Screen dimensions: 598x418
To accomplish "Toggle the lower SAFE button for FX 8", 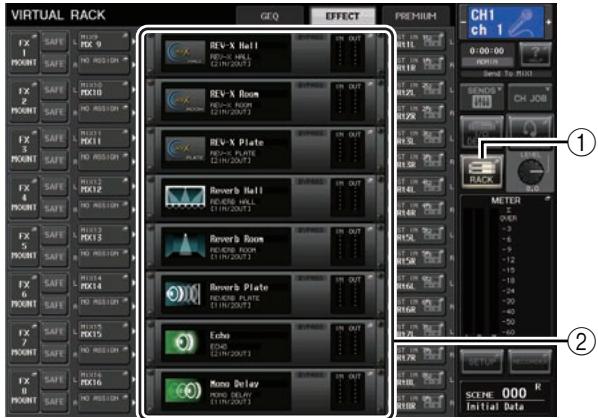I will [55, 402].
